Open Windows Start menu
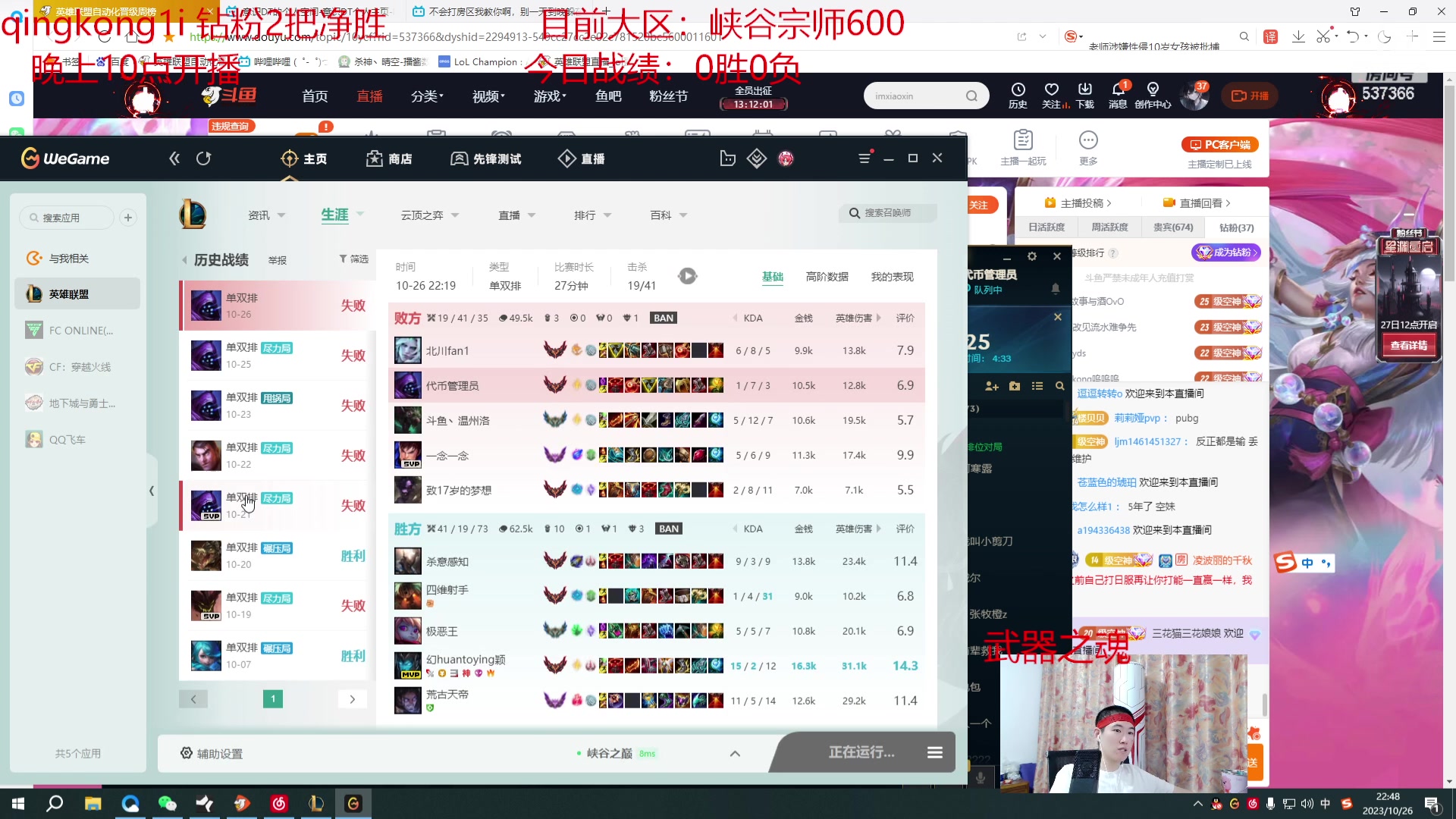 [18, 803]
